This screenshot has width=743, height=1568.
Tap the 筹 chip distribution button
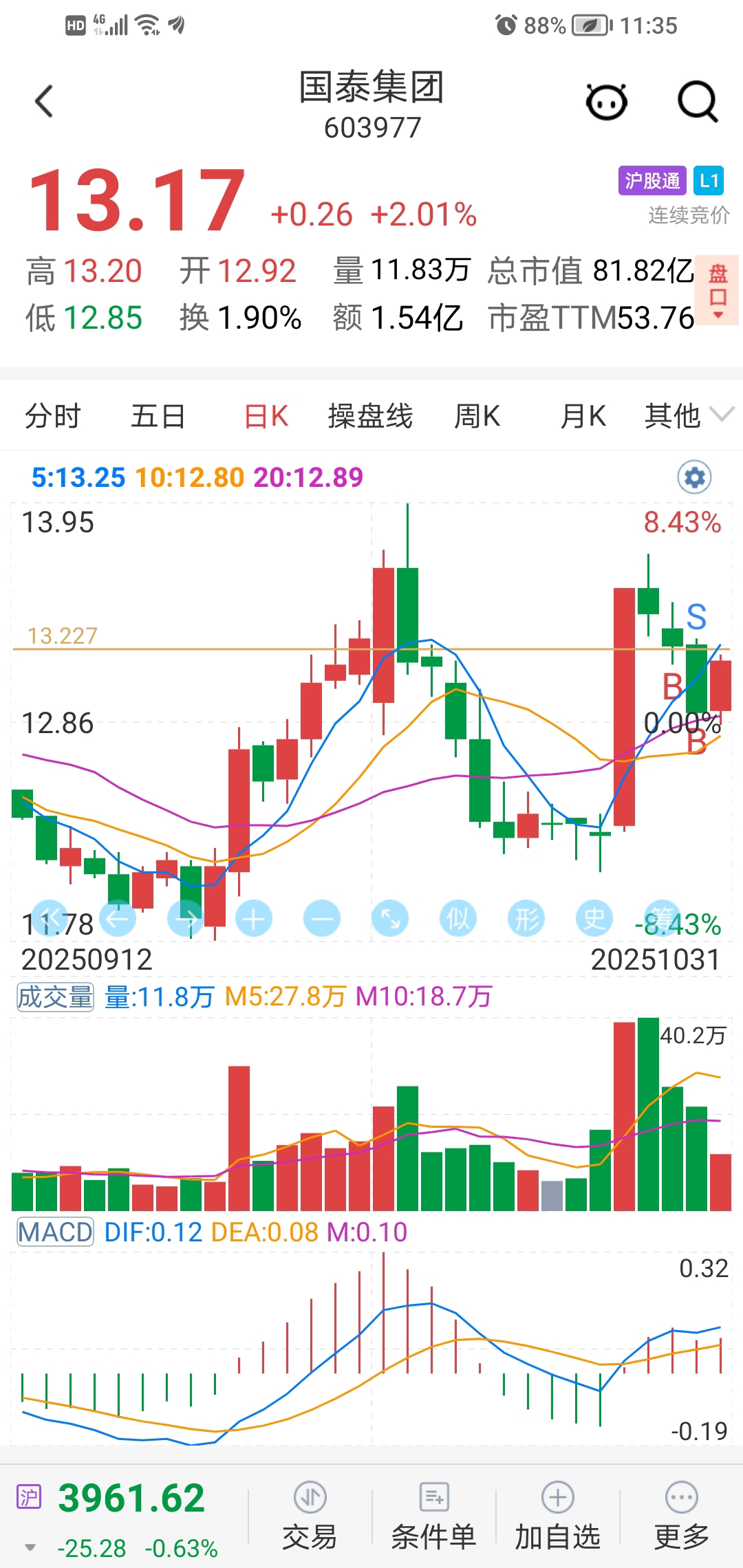pos(663,919)
